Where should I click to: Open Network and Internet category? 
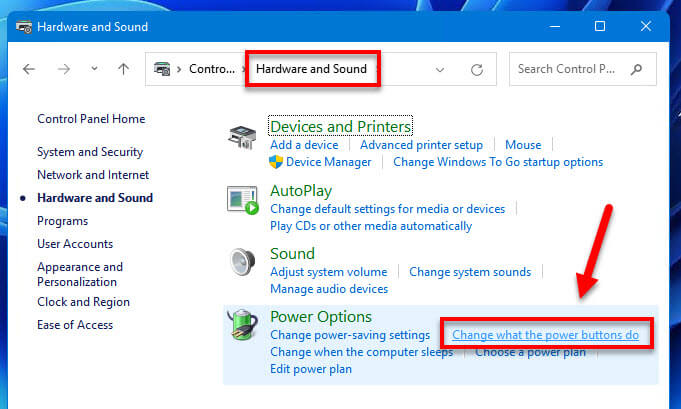(x=93, y=175)
